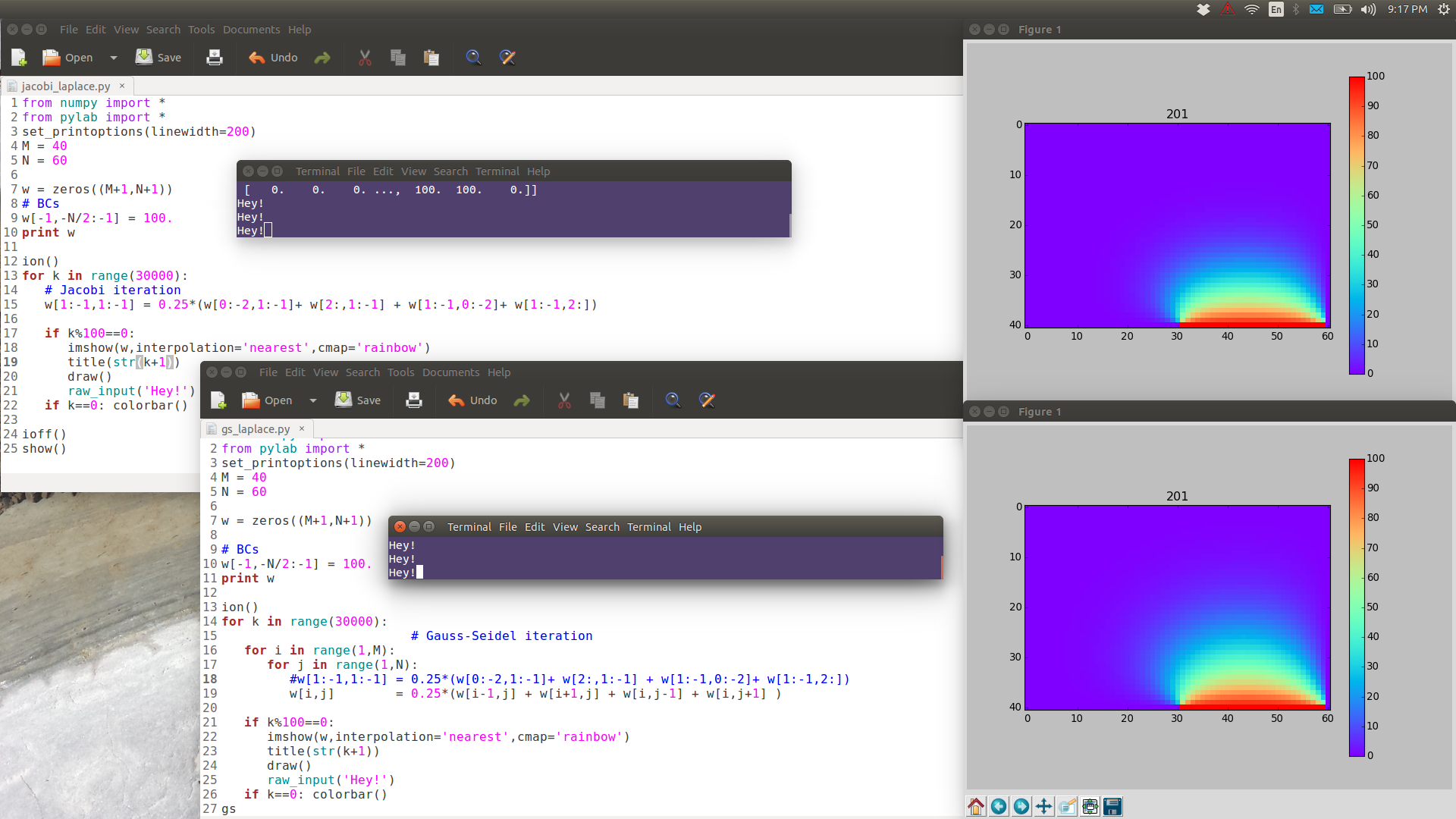Open the Configure subplots tool

click(1090, 806)
